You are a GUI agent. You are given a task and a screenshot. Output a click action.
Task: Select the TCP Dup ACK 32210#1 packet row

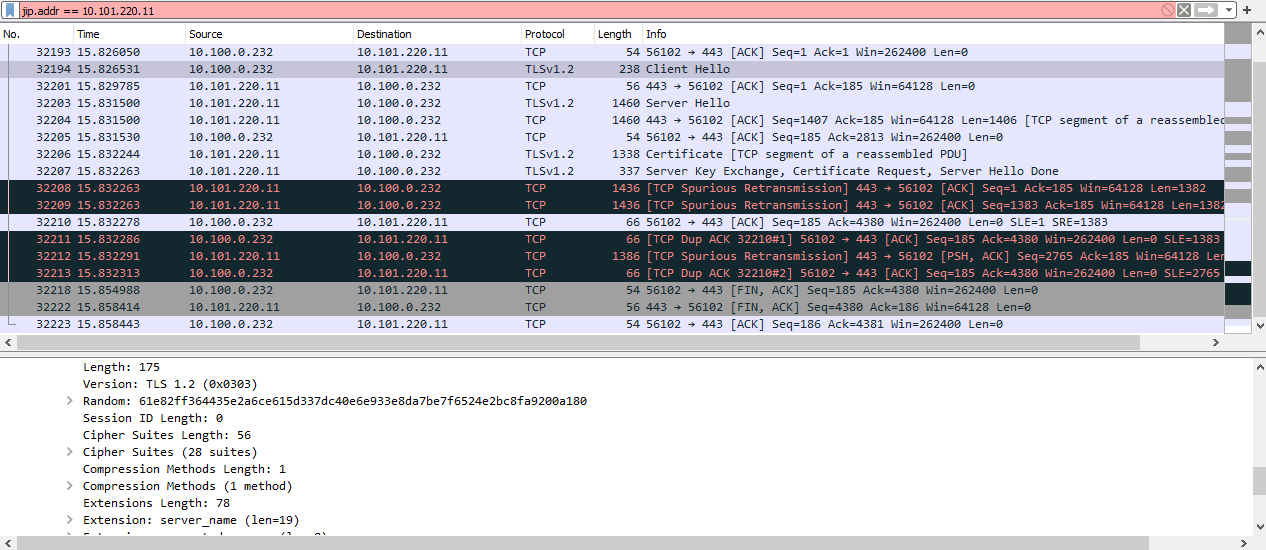(x=612, y=239)
